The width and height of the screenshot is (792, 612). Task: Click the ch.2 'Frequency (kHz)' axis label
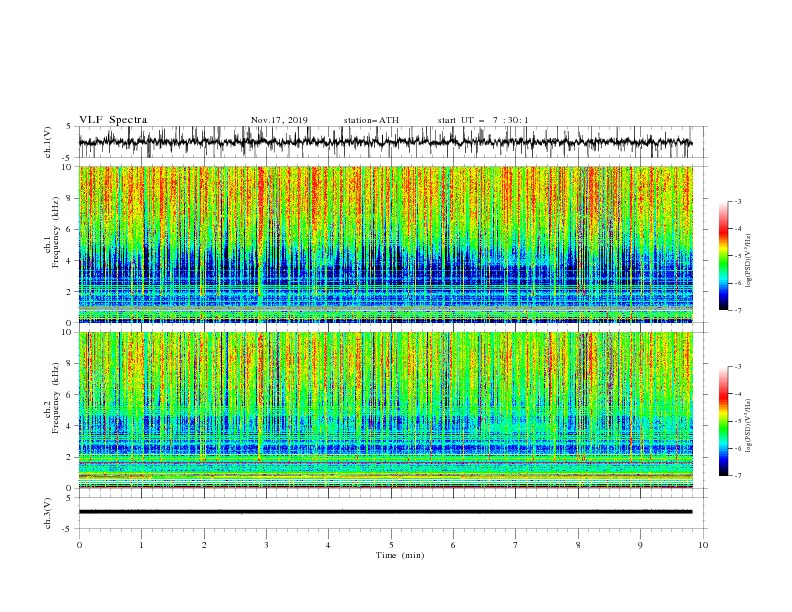point(56,397)
